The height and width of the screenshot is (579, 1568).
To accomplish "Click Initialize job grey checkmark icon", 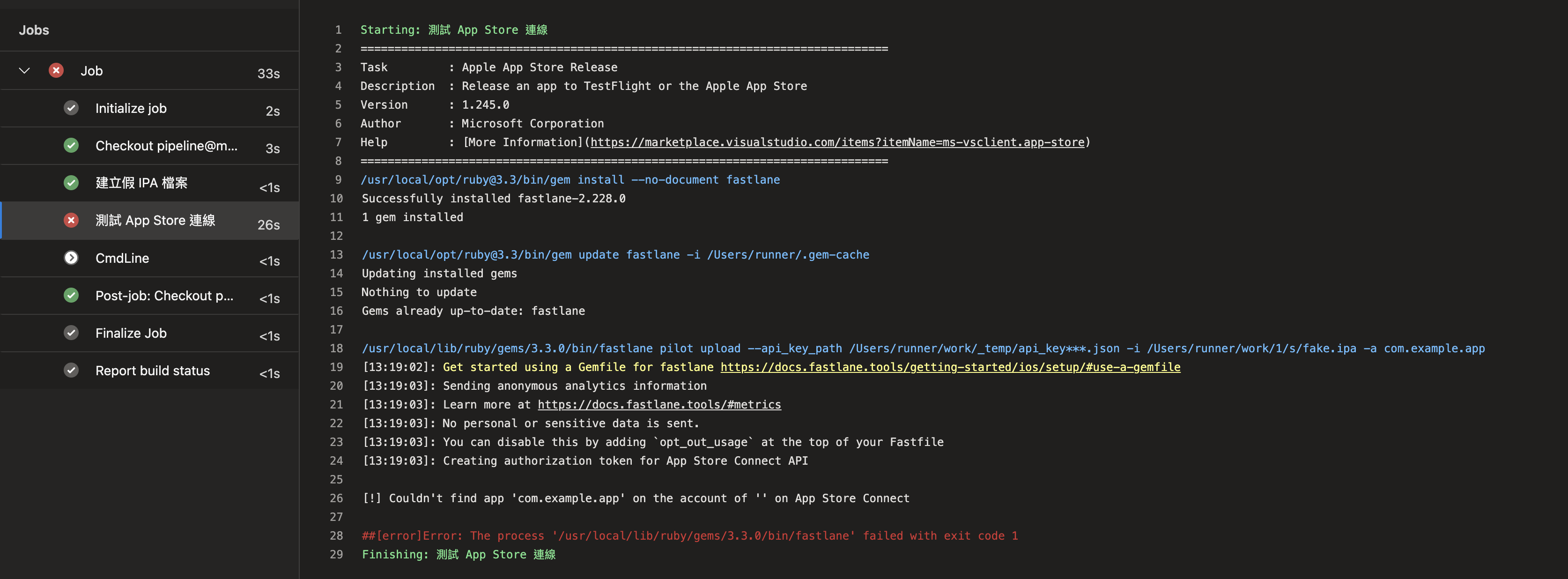I will 71,108.
